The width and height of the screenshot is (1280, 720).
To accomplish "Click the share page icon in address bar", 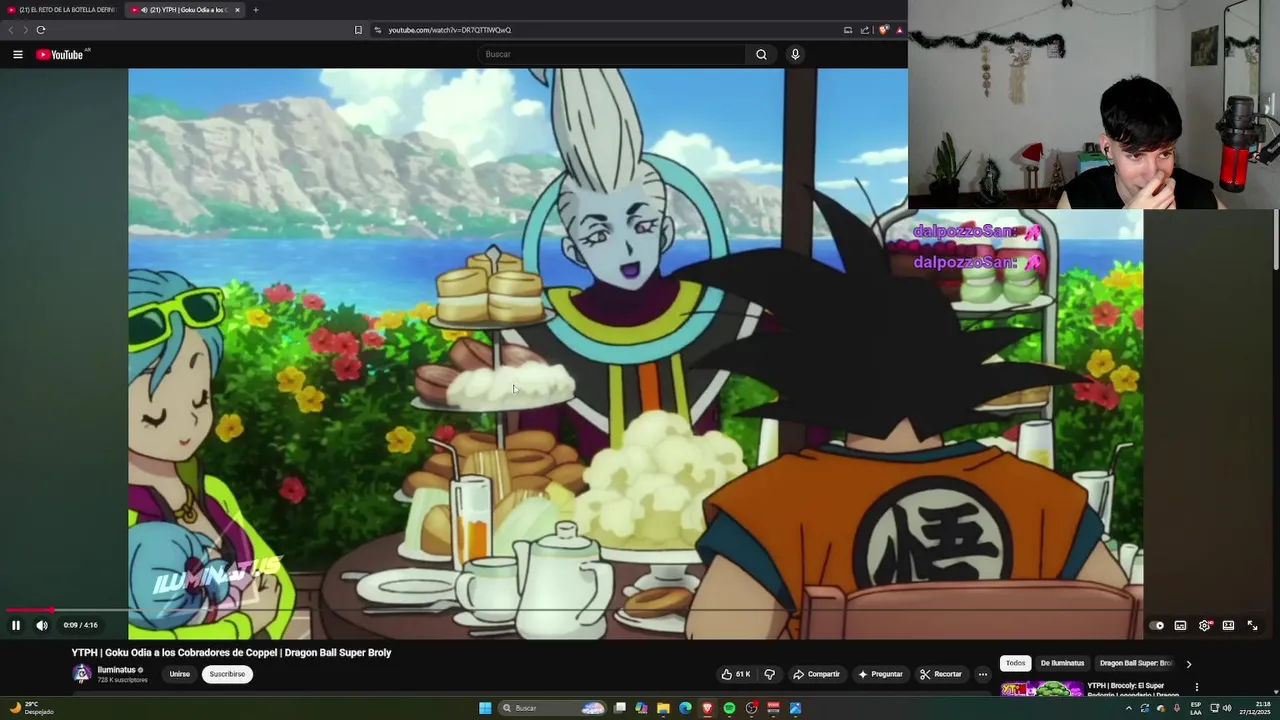I will 865,30.
